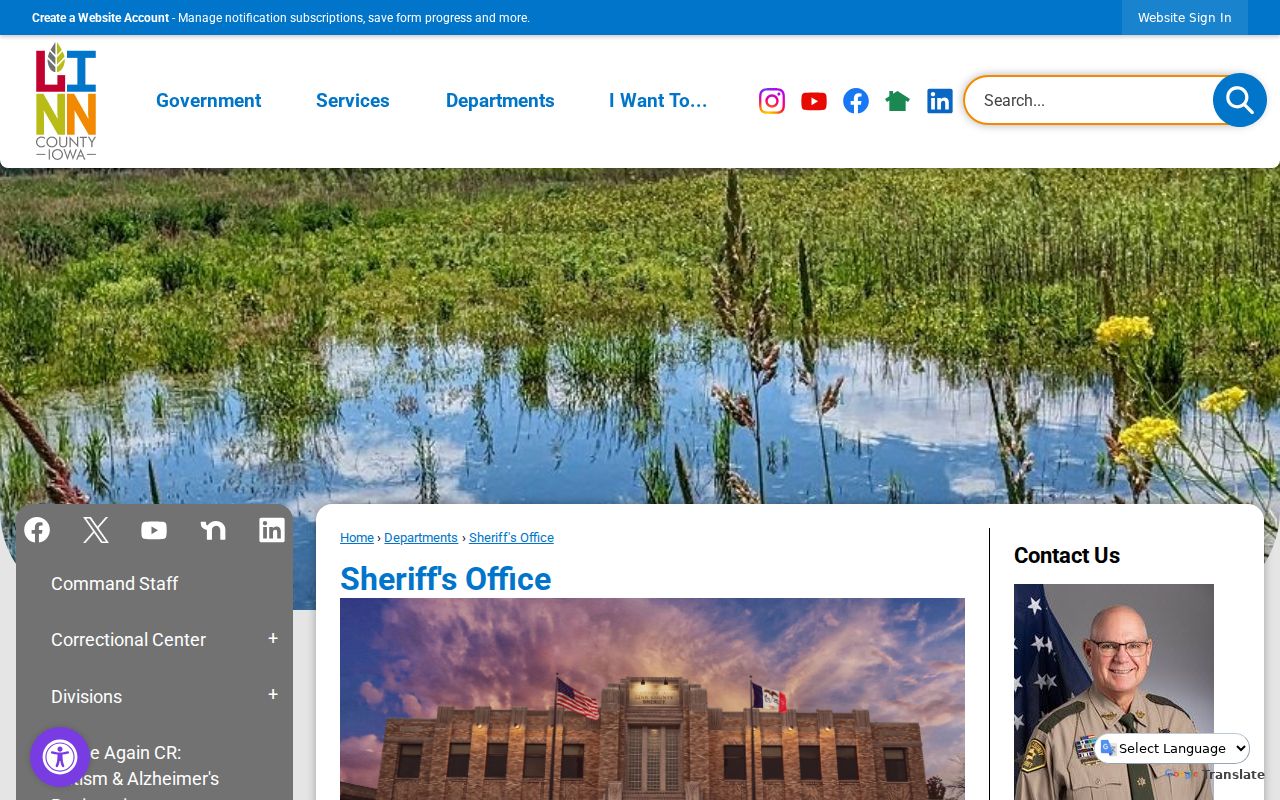1280x800 pixels.
Task: Open the Government menu
Action: pyautogui.click(x=208, y=101)
